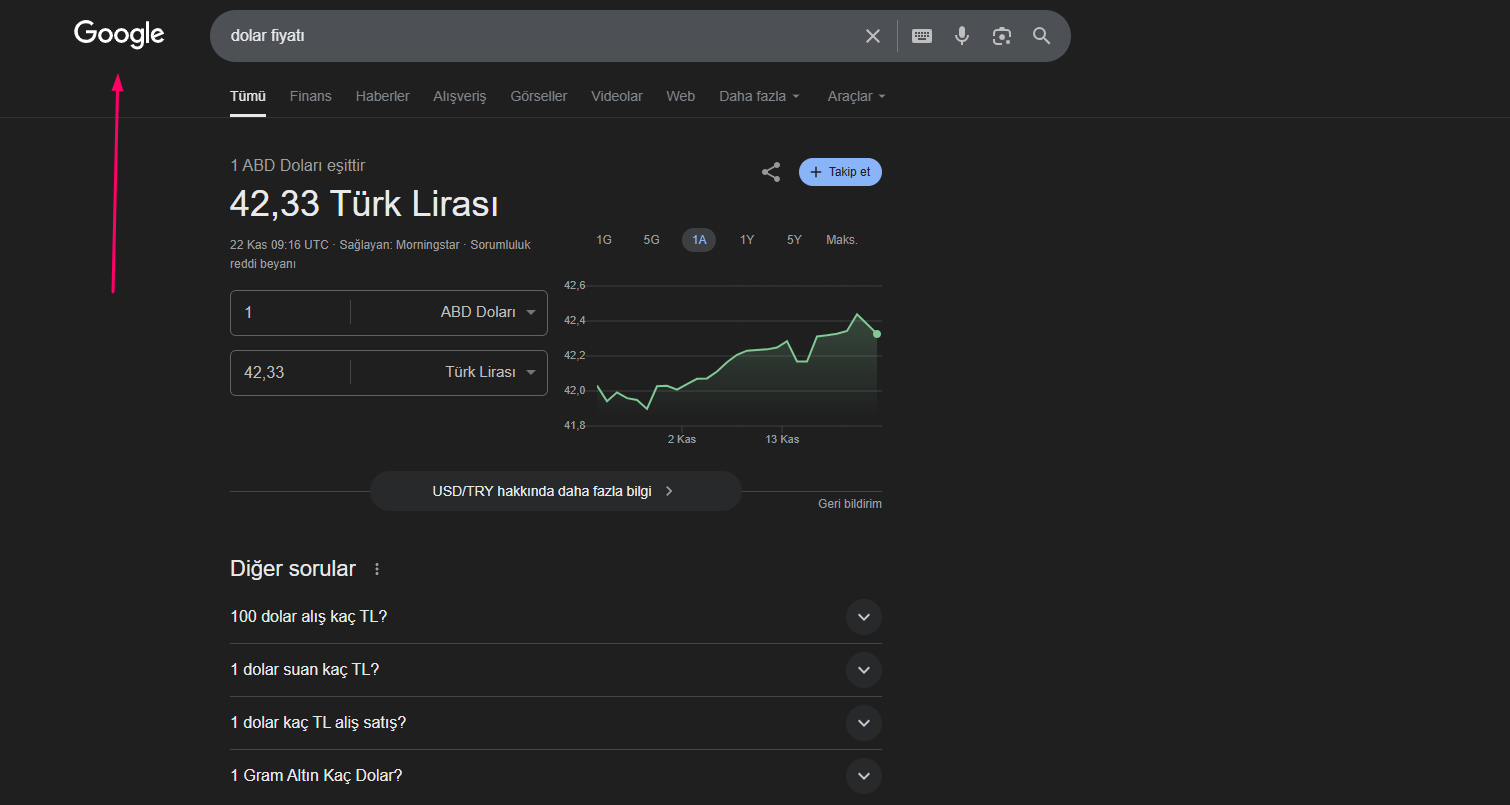
Task: Expand the Daha fazla dropdown
Action: pos(759,96)
